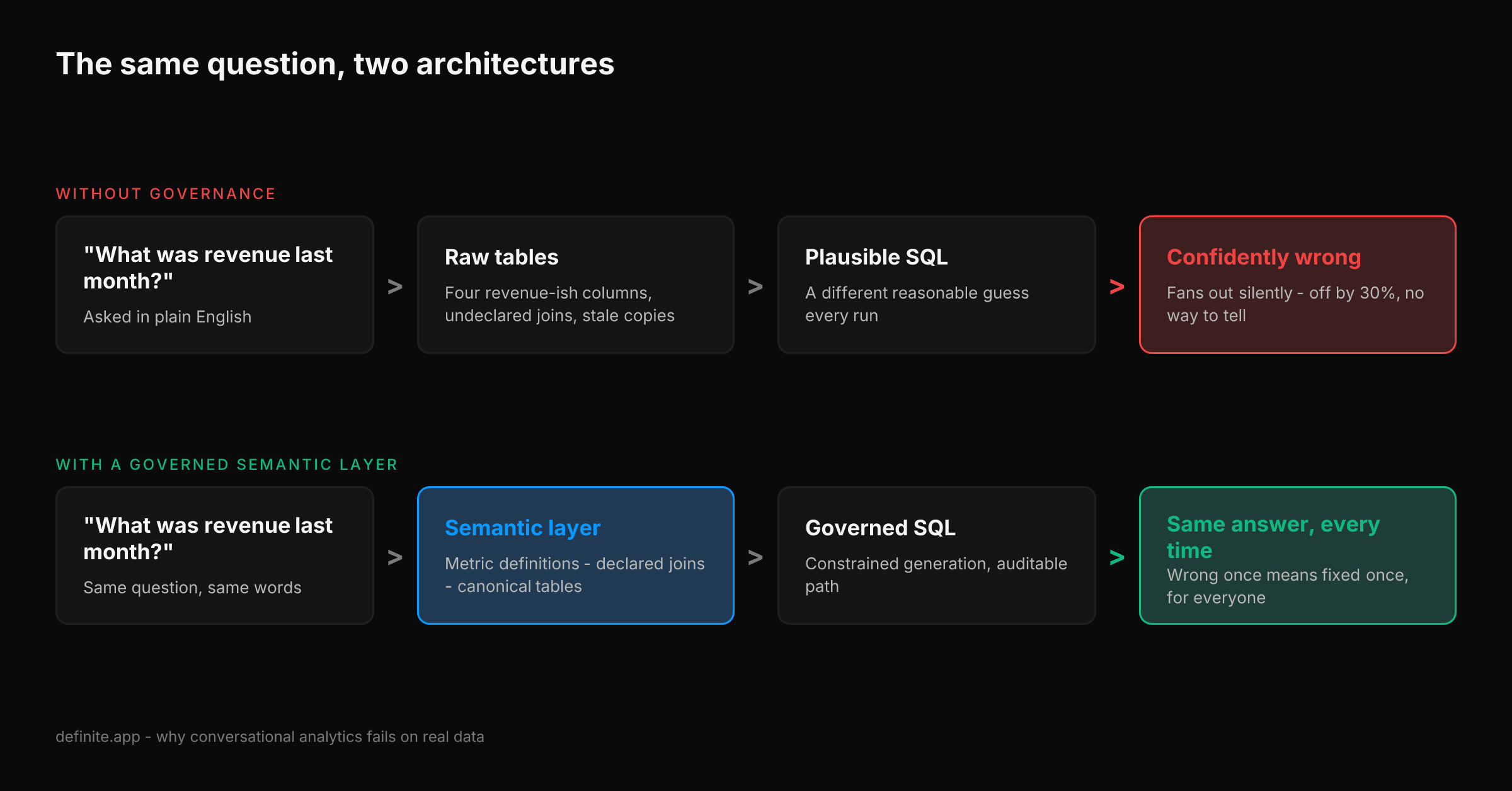
Task: Click the red arrow before "Confidently wrong"
Action: click(x=1117, y=287)
